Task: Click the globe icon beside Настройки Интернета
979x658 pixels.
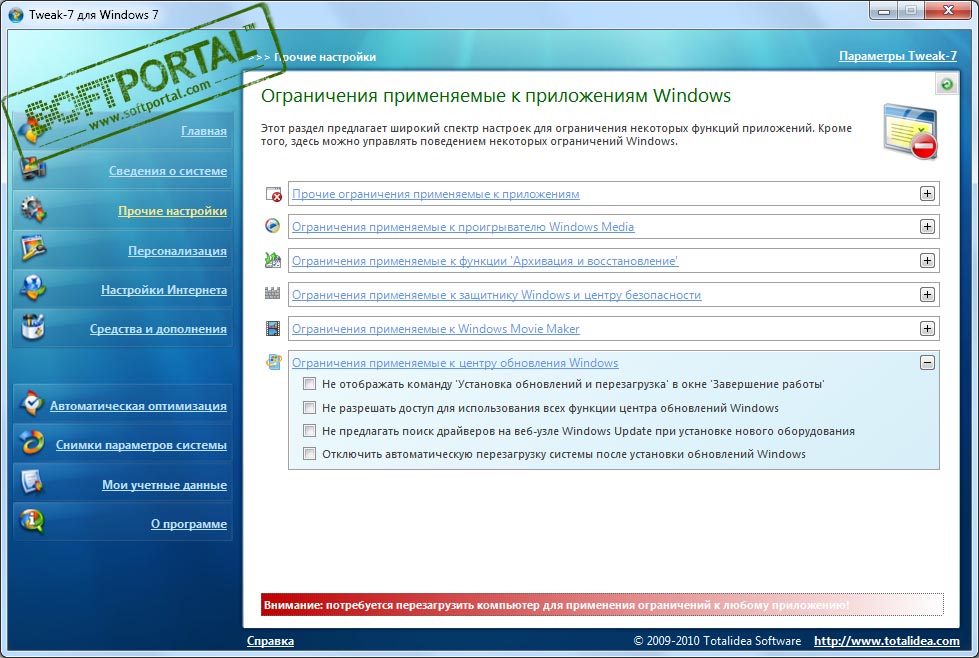Action: pos(32,288)
